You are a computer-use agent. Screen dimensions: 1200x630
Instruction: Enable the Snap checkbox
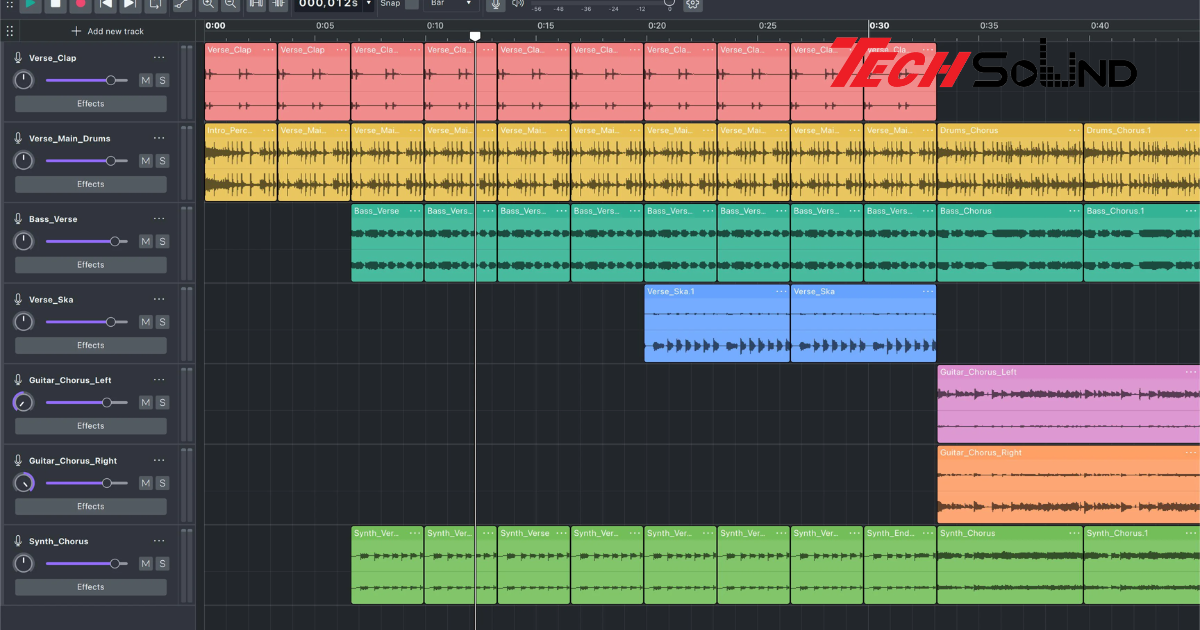pyautogui.click(x=412, y=4)
